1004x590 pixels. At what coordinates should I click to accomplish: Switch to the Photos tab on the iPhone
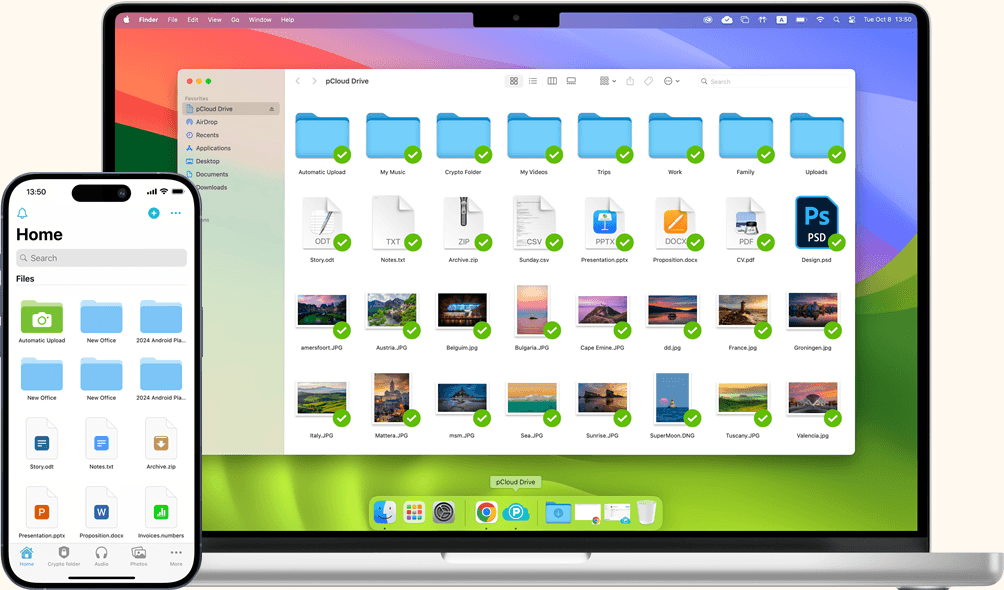point(139,557)
